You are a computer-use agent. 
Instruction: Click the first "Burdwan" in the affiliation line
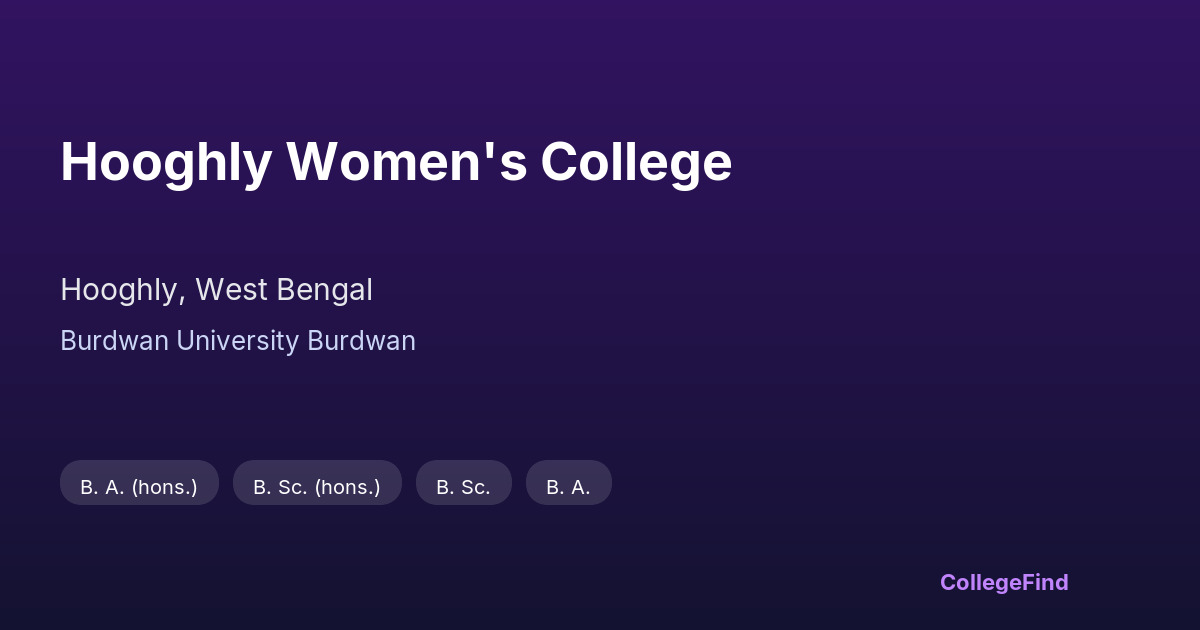114,341
